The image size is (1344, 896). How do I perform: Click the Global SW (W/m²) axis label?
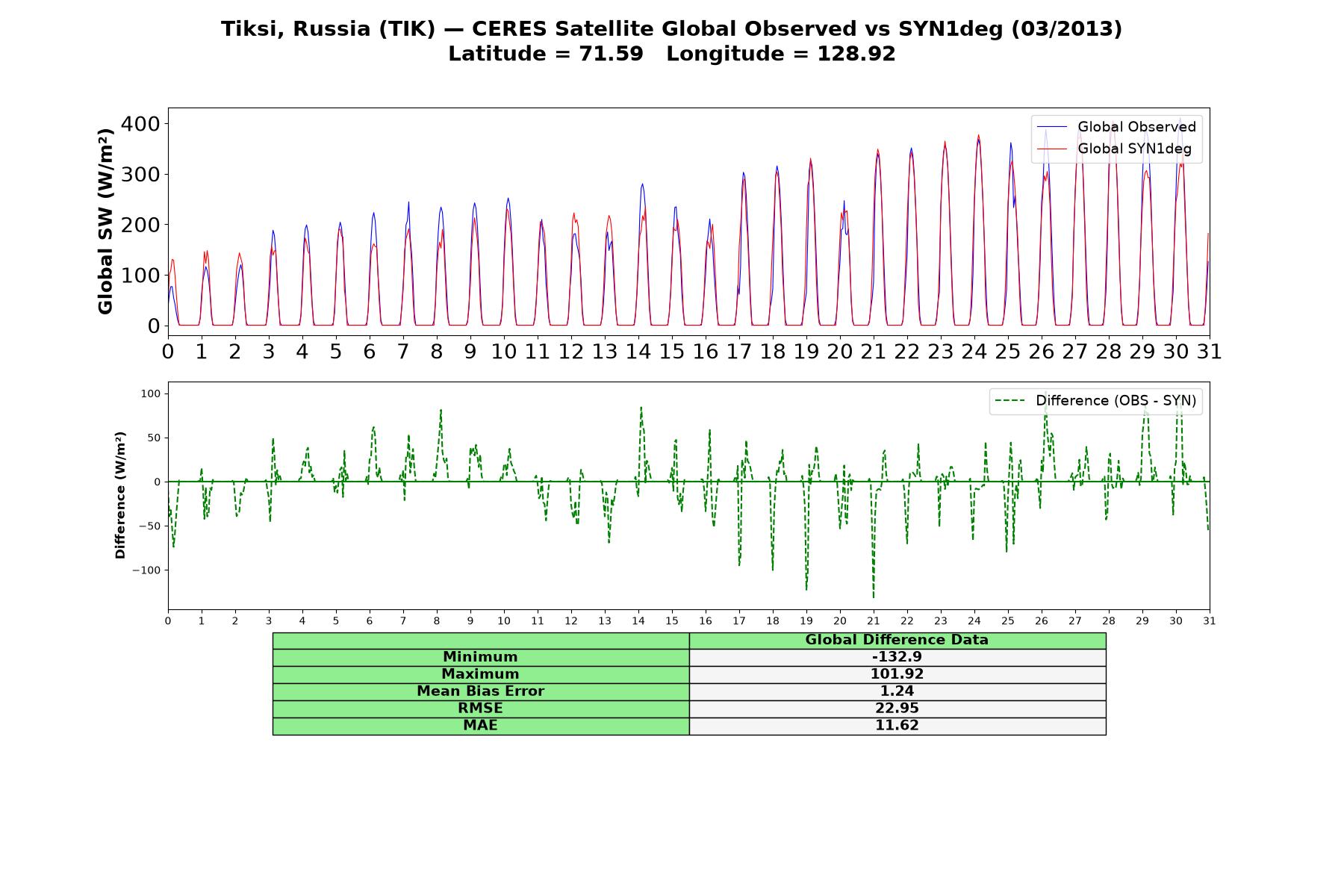(105, 222)
